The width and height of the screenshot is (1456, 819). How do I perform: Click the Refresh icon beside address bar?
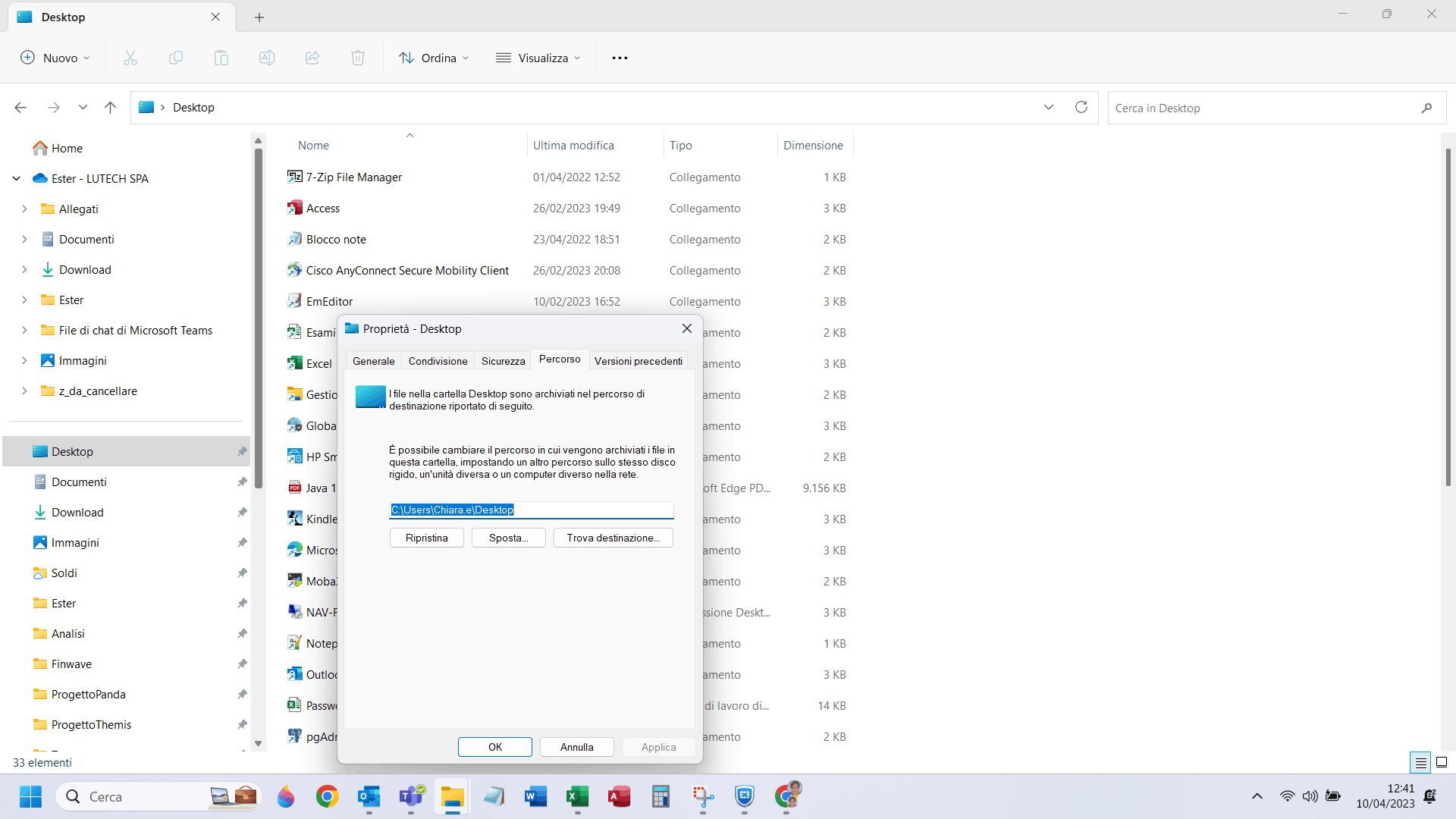tap(1081, 107)
